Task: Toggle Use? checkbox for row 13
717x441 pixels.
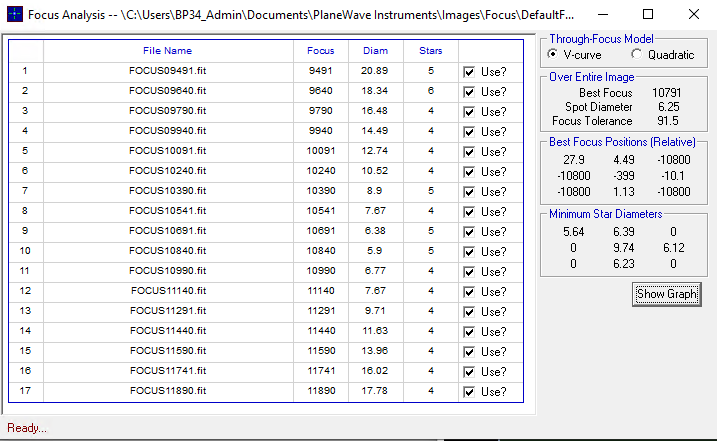Action: point(469,312)
